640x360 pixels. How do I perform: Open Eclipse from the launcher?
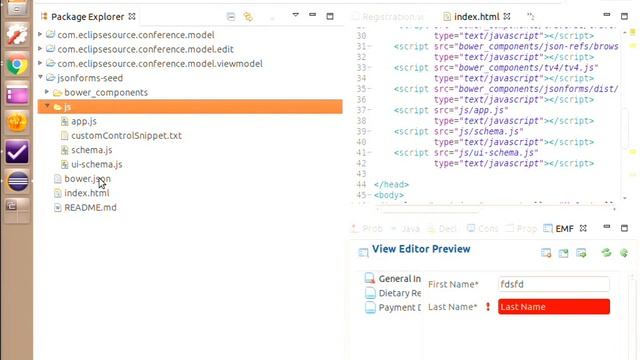coord(18,181)
